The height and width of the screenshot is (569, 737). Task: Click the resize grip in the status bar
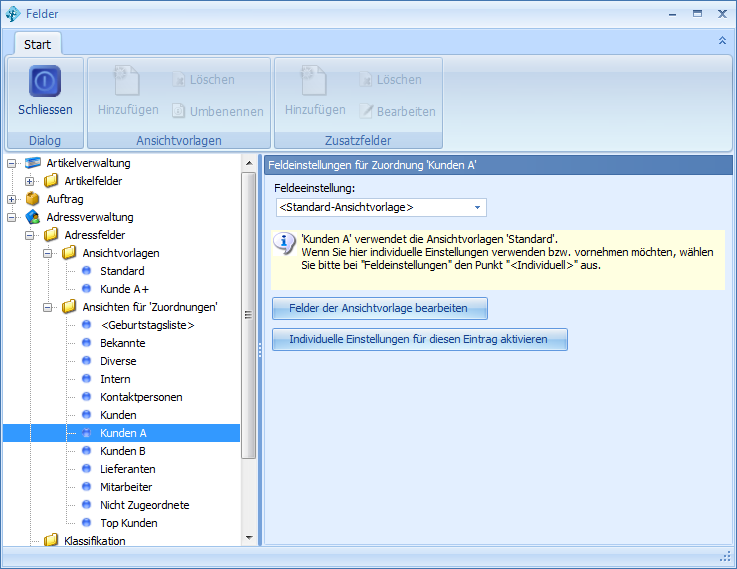click(725, 557)
